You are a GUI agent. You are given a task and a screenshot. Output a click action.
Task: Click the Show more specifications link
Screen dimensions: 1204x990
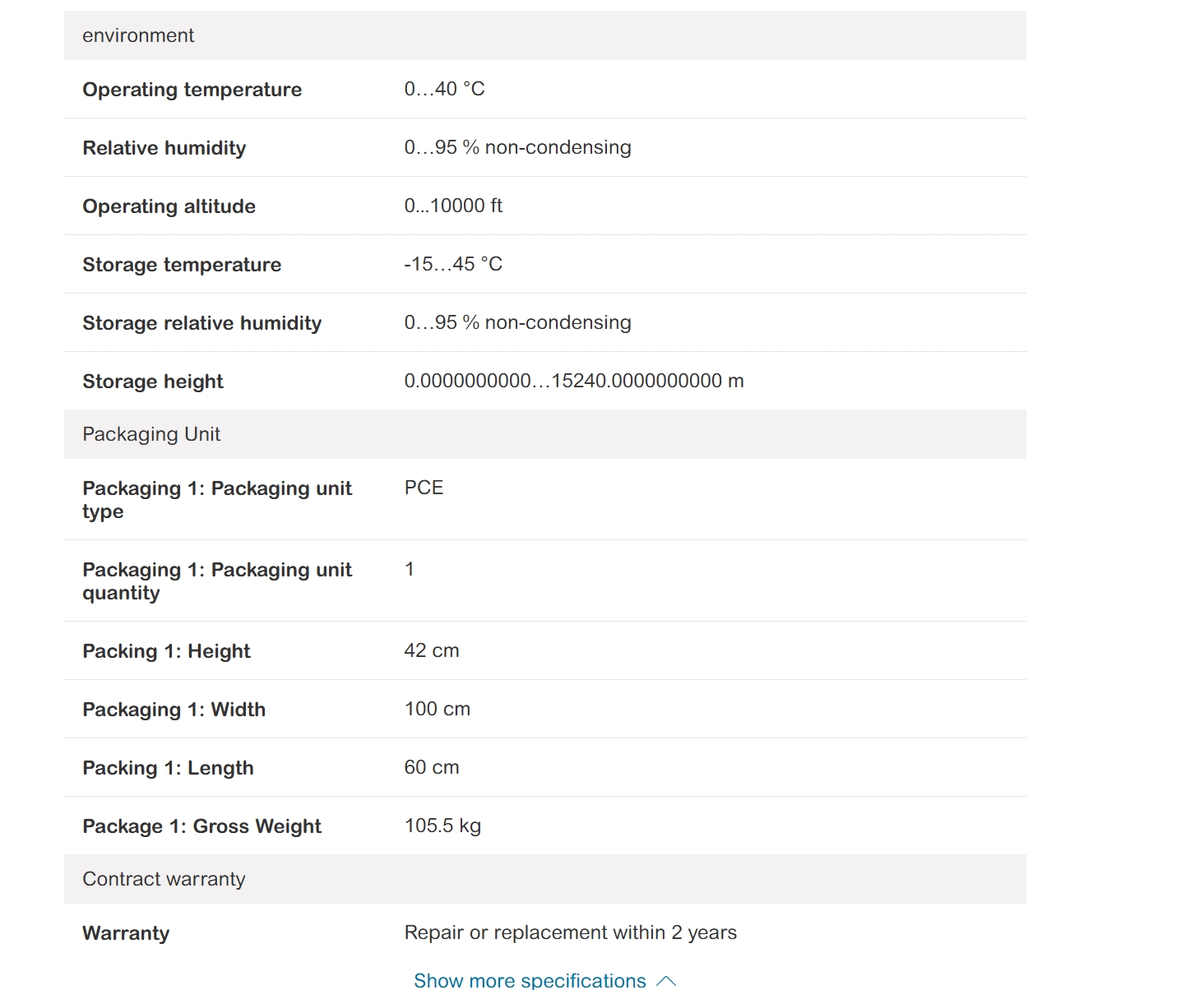click(x=530, y=980)
